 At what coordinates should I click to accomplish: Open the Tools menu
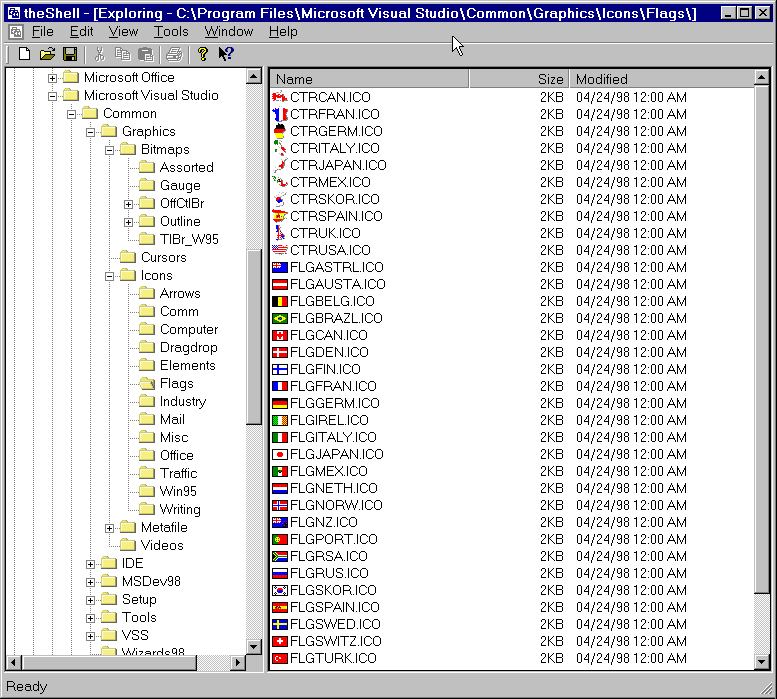tap(171, 32)
